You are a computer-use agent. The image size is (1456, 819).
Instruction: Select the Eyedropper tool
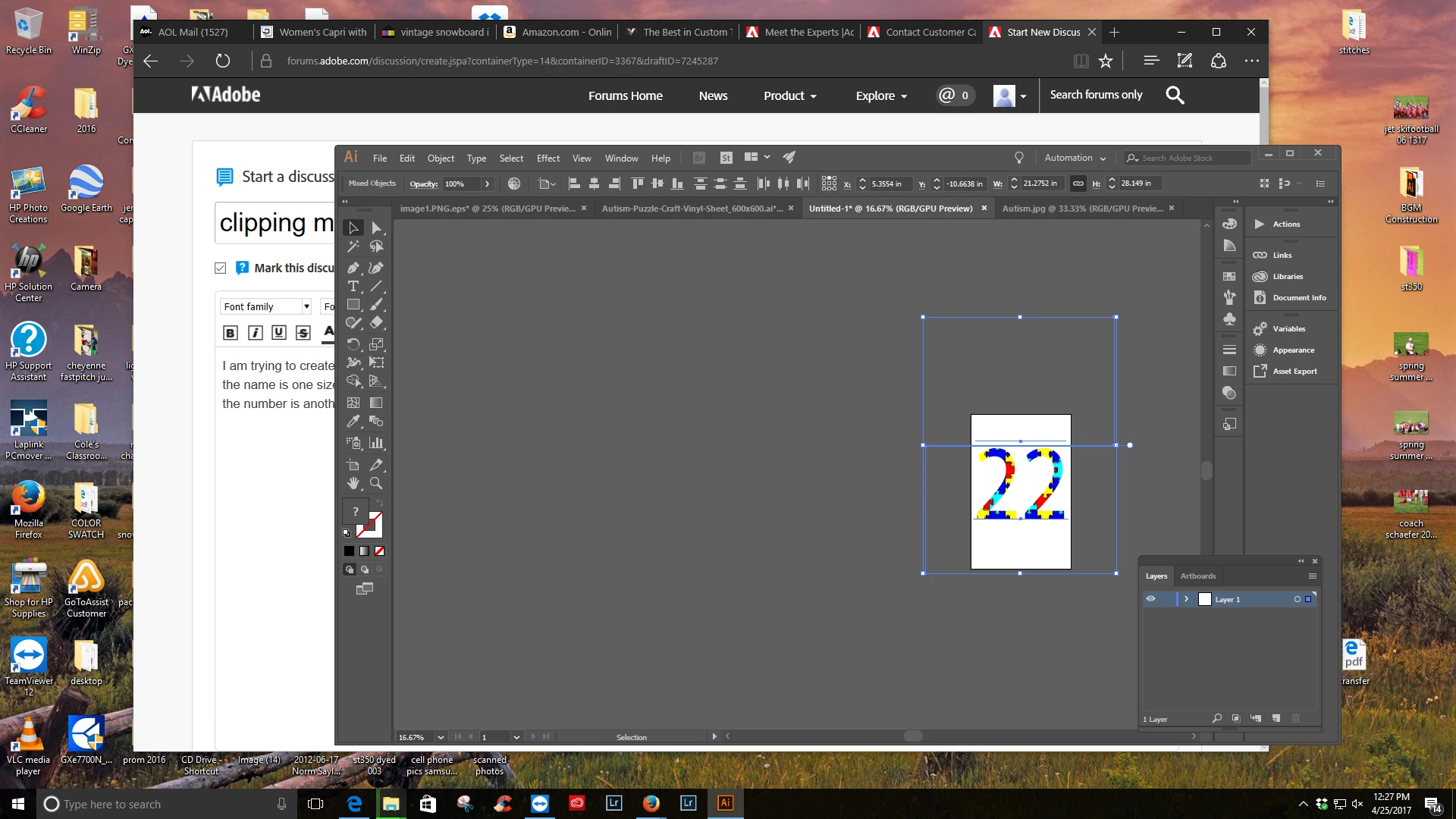coord(353,422)
